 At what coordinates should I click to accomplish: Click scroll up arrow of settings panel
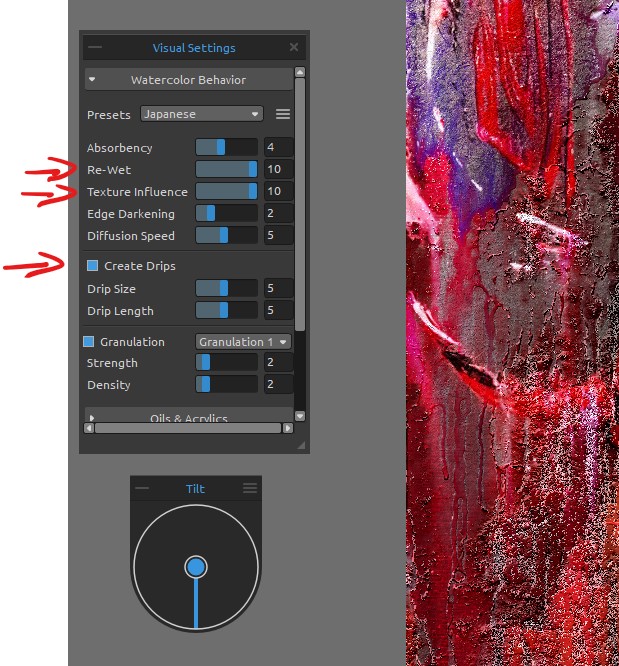coord(300,72)
